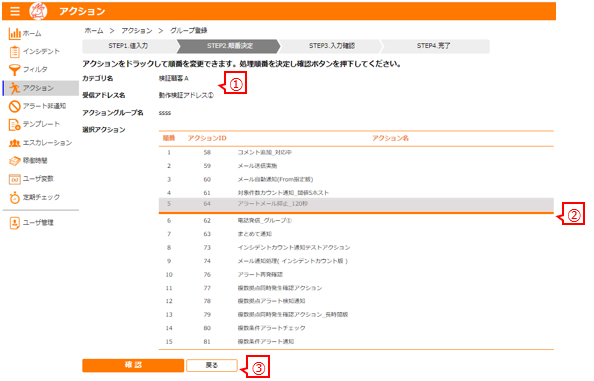The width and height of the screenshot is (594, 381).
Task: Go to アクション in the breadcrumb
Action: [137, 31]
